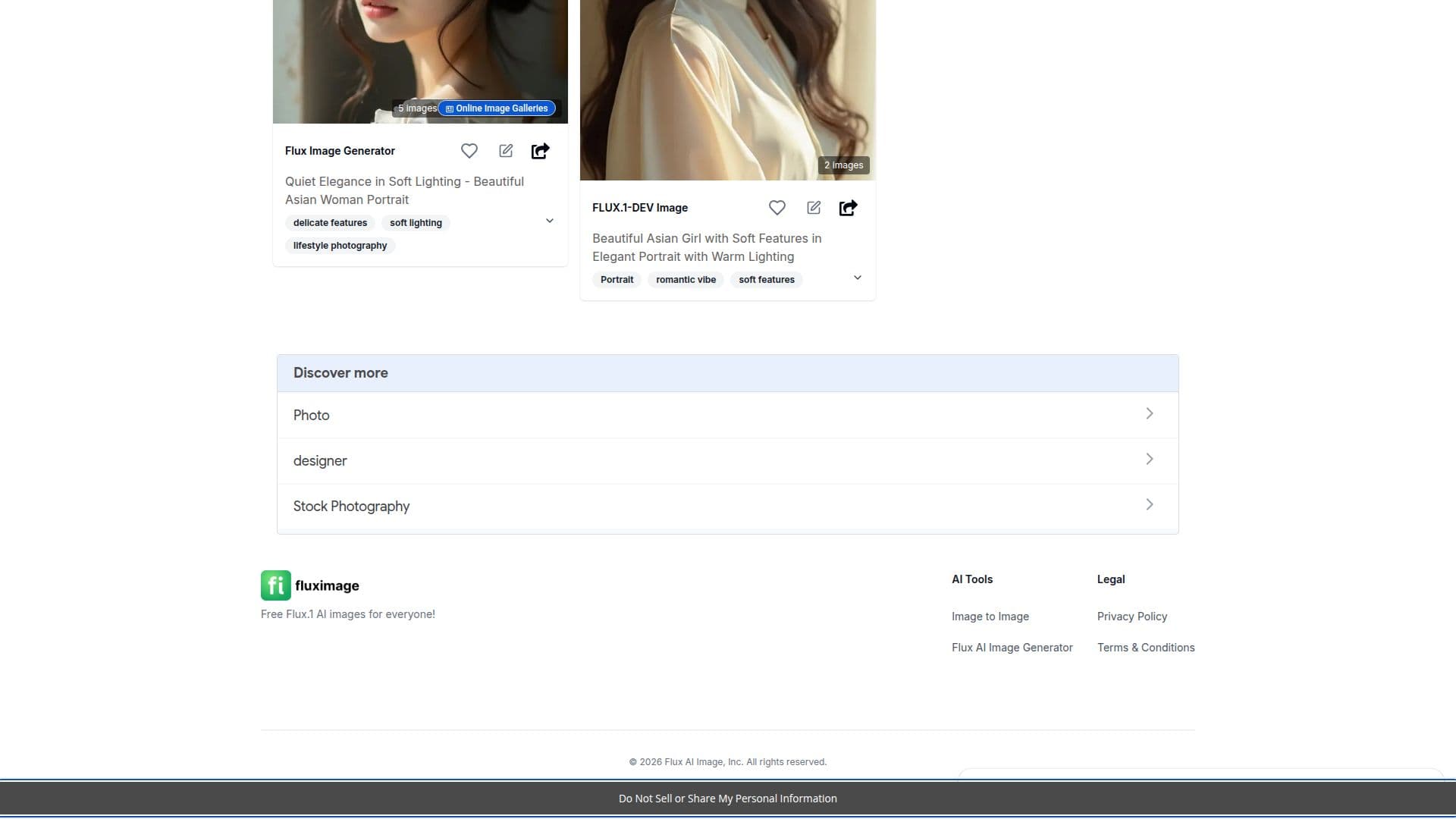Expand tags on Beautiful Asian Girl card
This screenshot has height=819, width=1456.
pyautogui.click(x=858, y=278)
